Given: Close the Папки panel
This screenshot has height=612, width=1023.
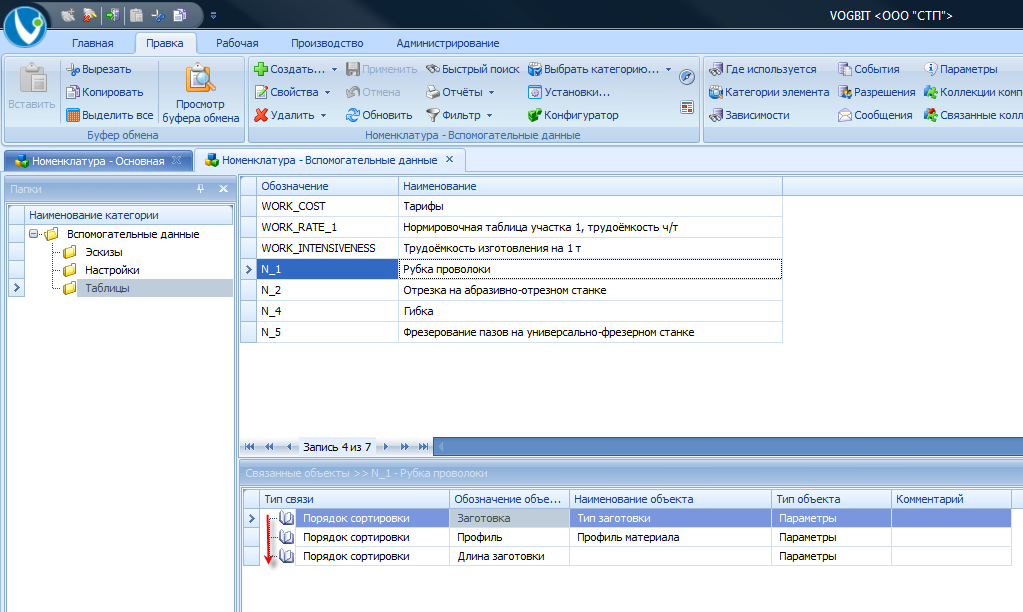Looking at the screenshot, I should (223, 189).
